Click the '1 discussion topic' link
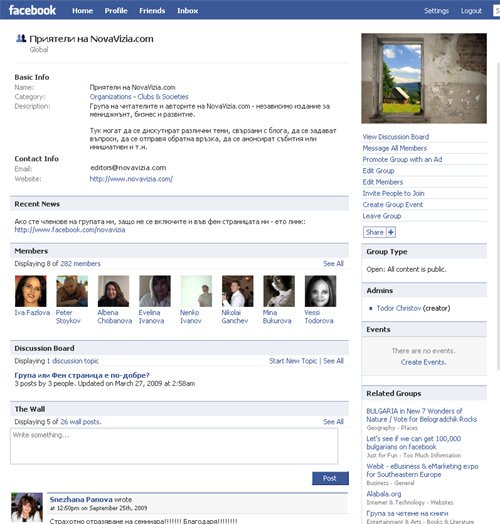Screen dimensions: 500x524 [x=73, y=361]
